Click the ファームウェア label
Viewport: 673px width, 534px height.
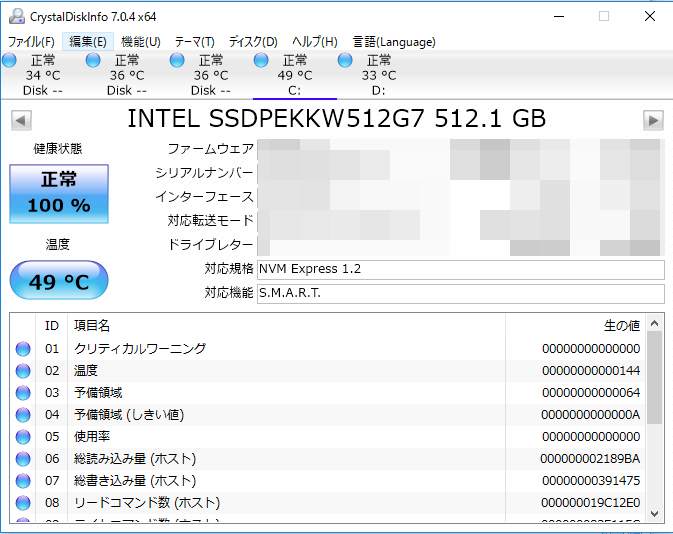211,149
